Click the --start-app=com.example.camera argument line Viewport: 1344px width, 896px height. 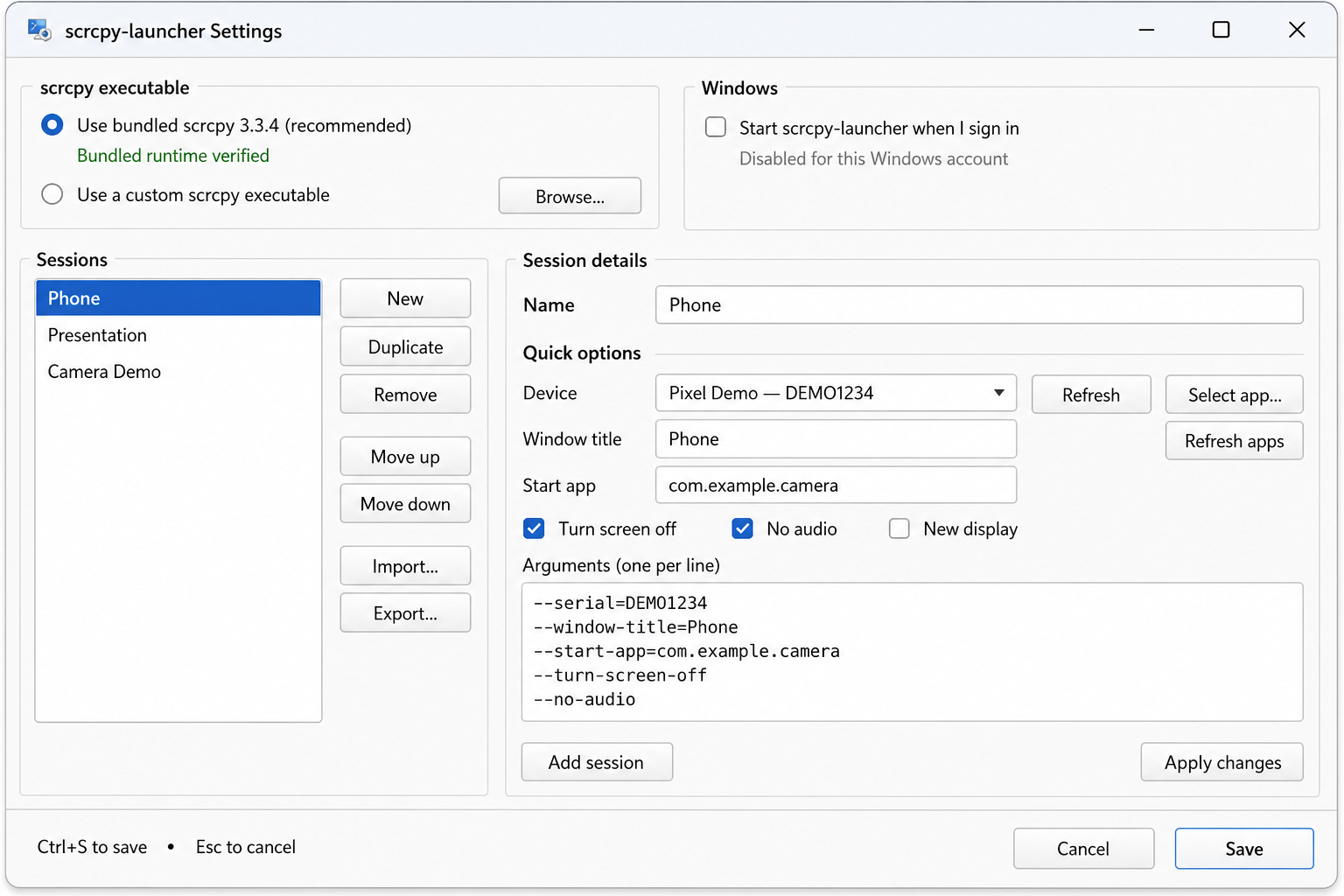(x=686, y=651)
